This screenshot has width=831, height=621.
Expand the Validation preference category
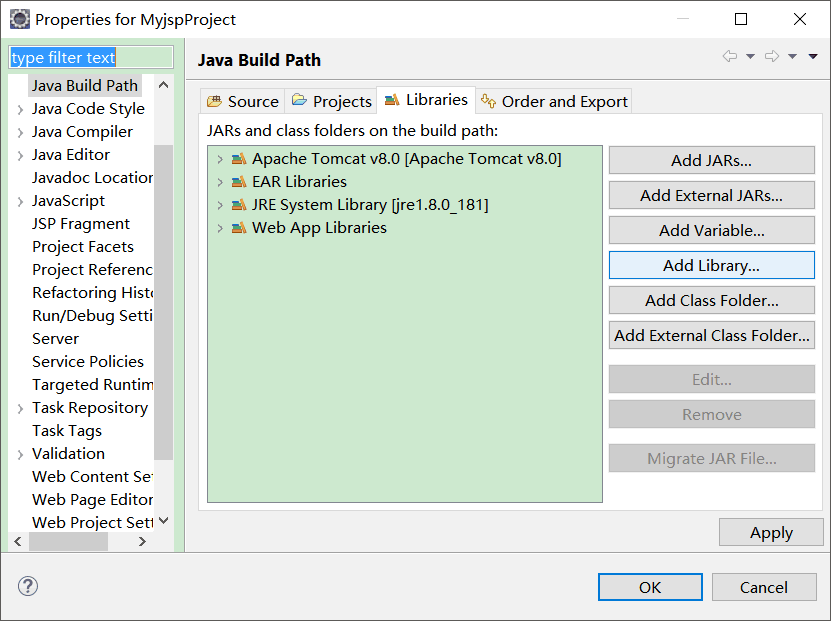pyautogui.click(x=20, y=454)
